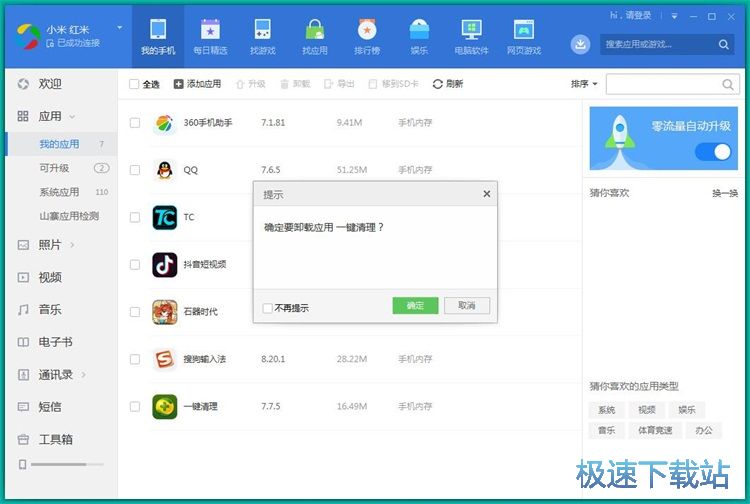Open the title bar menu dropdown arrow
Image resolution: width=750 pixels, height=504 pixels.
[x=674, y=16]
